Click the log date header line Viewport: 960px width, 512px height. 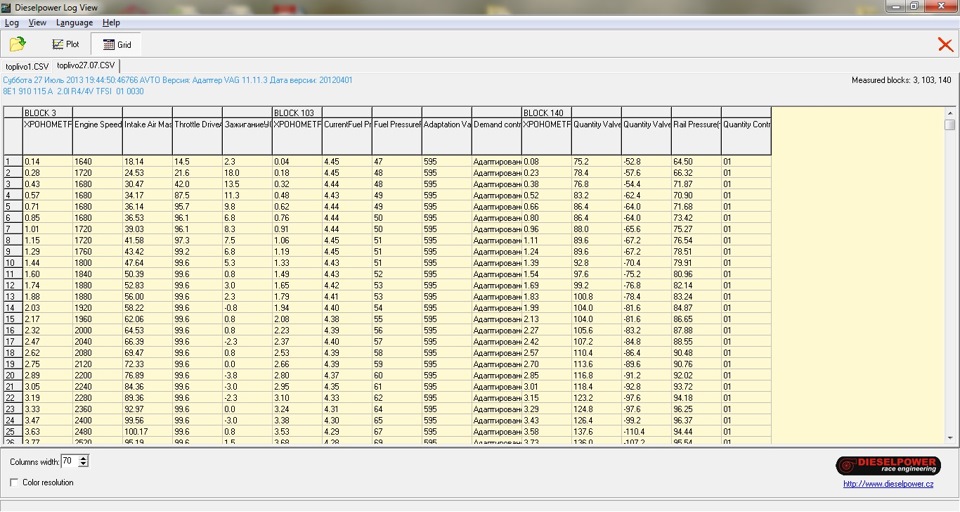178,80
